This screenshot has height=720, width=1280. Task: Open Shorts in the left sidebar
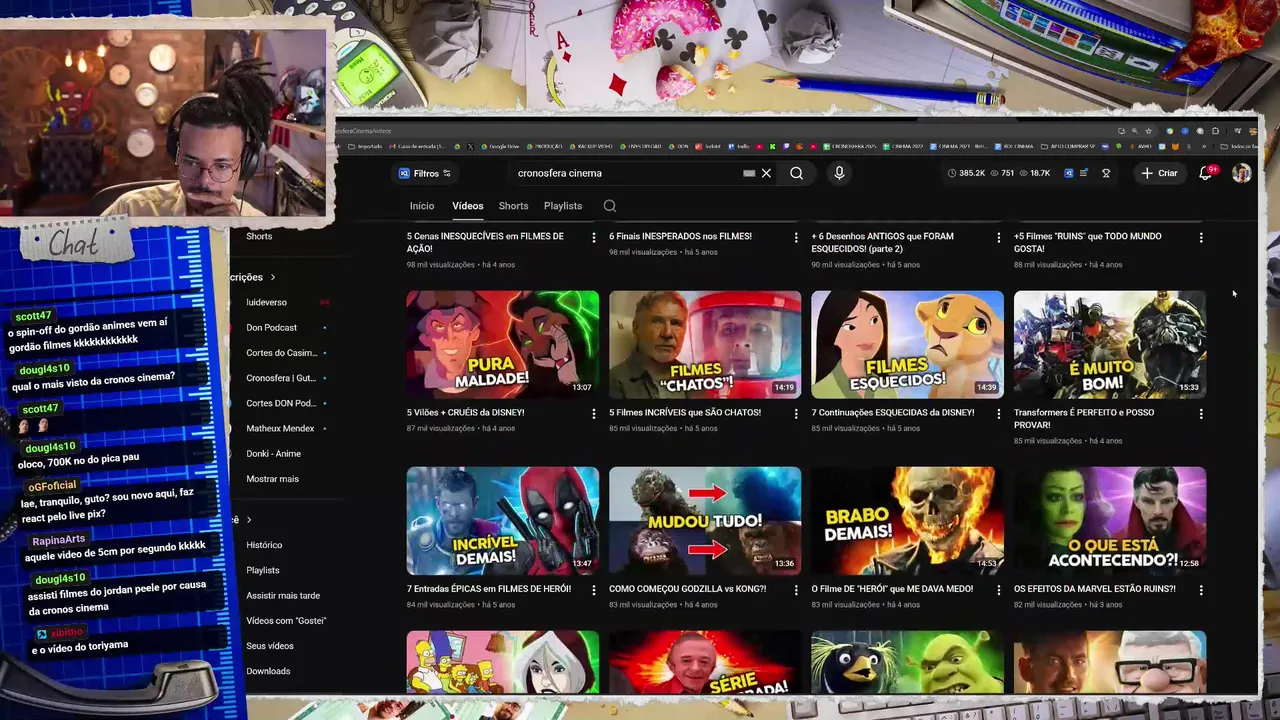click(x=259, y=236)
